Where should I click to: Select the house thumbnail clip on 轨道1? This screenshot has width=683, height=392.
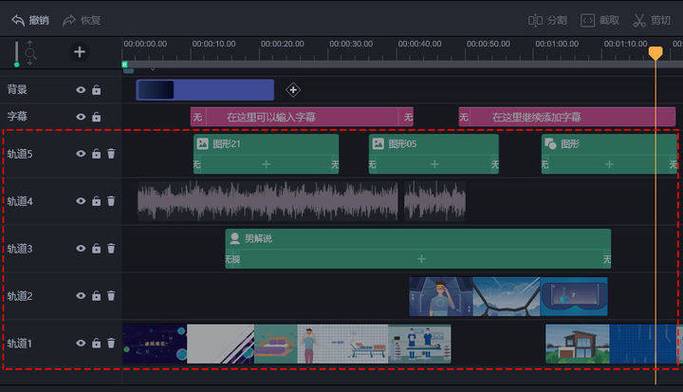coord(578,344)
